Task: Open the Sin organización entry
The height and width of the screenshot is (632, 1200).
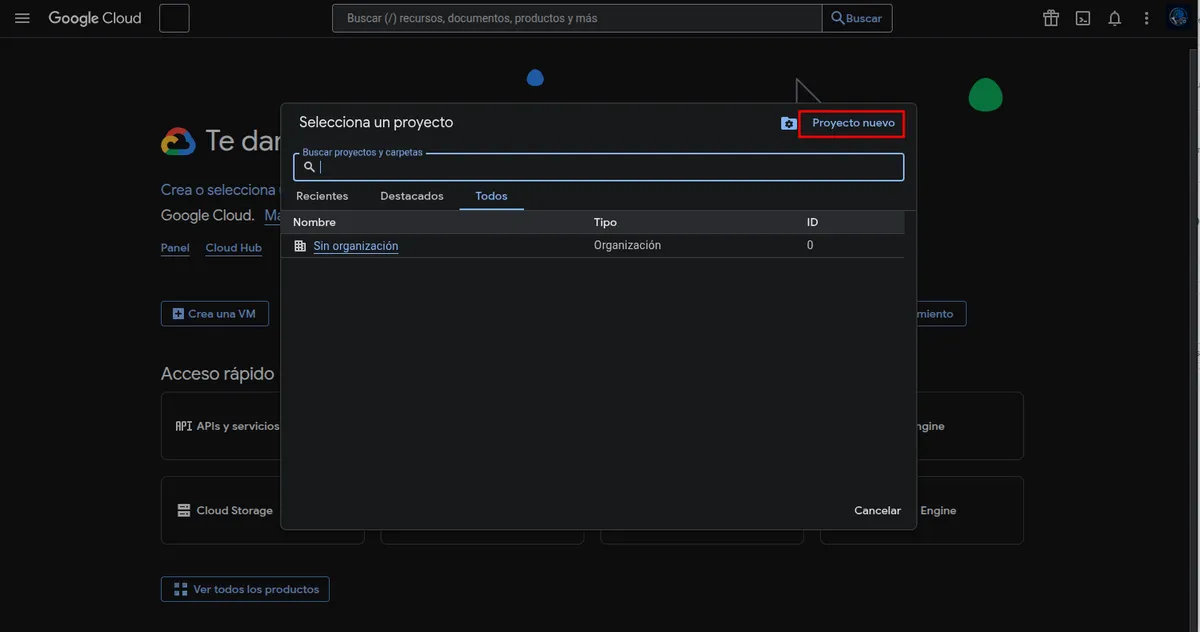Action: pyautogui.click(x=355, y=246)
